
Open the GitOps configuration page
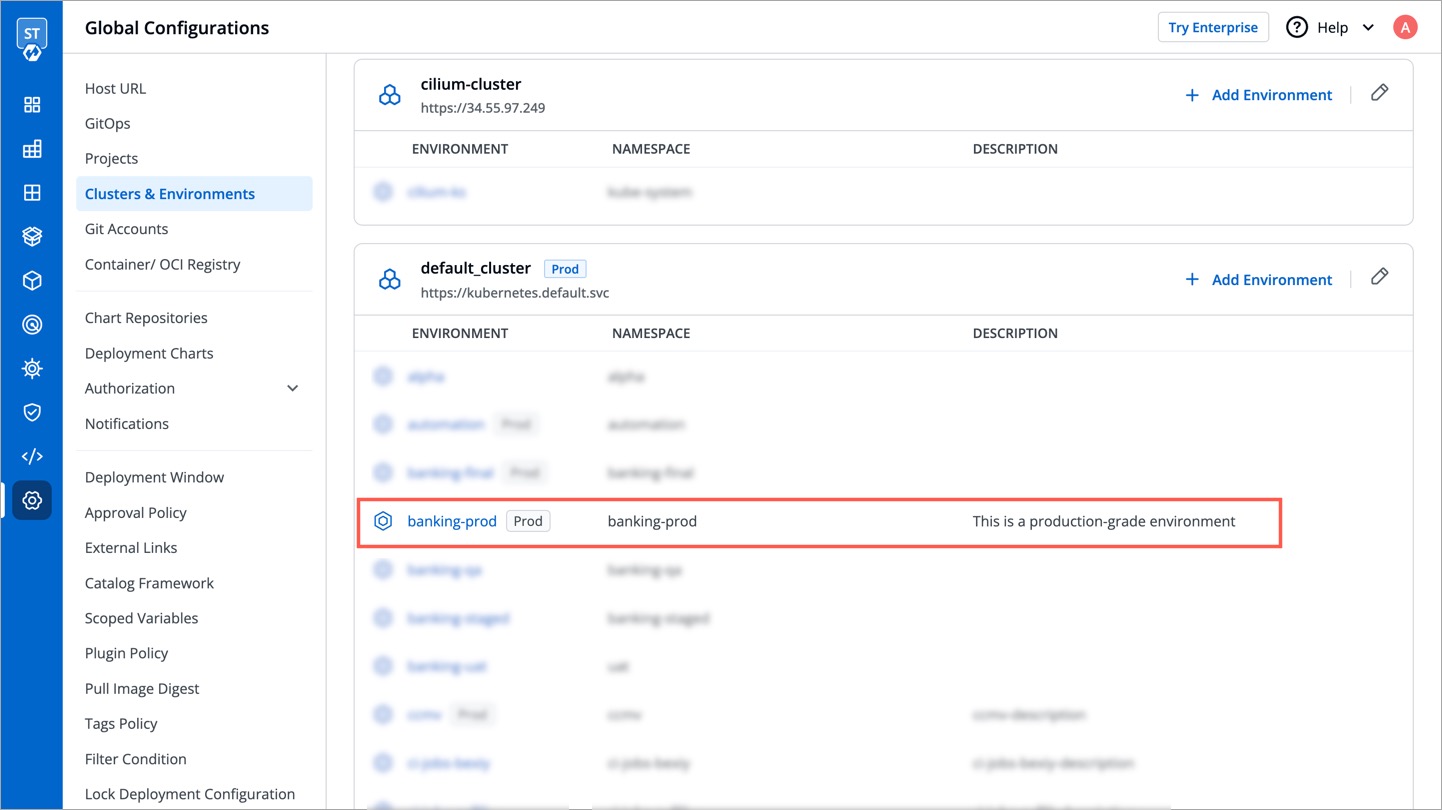108,124
